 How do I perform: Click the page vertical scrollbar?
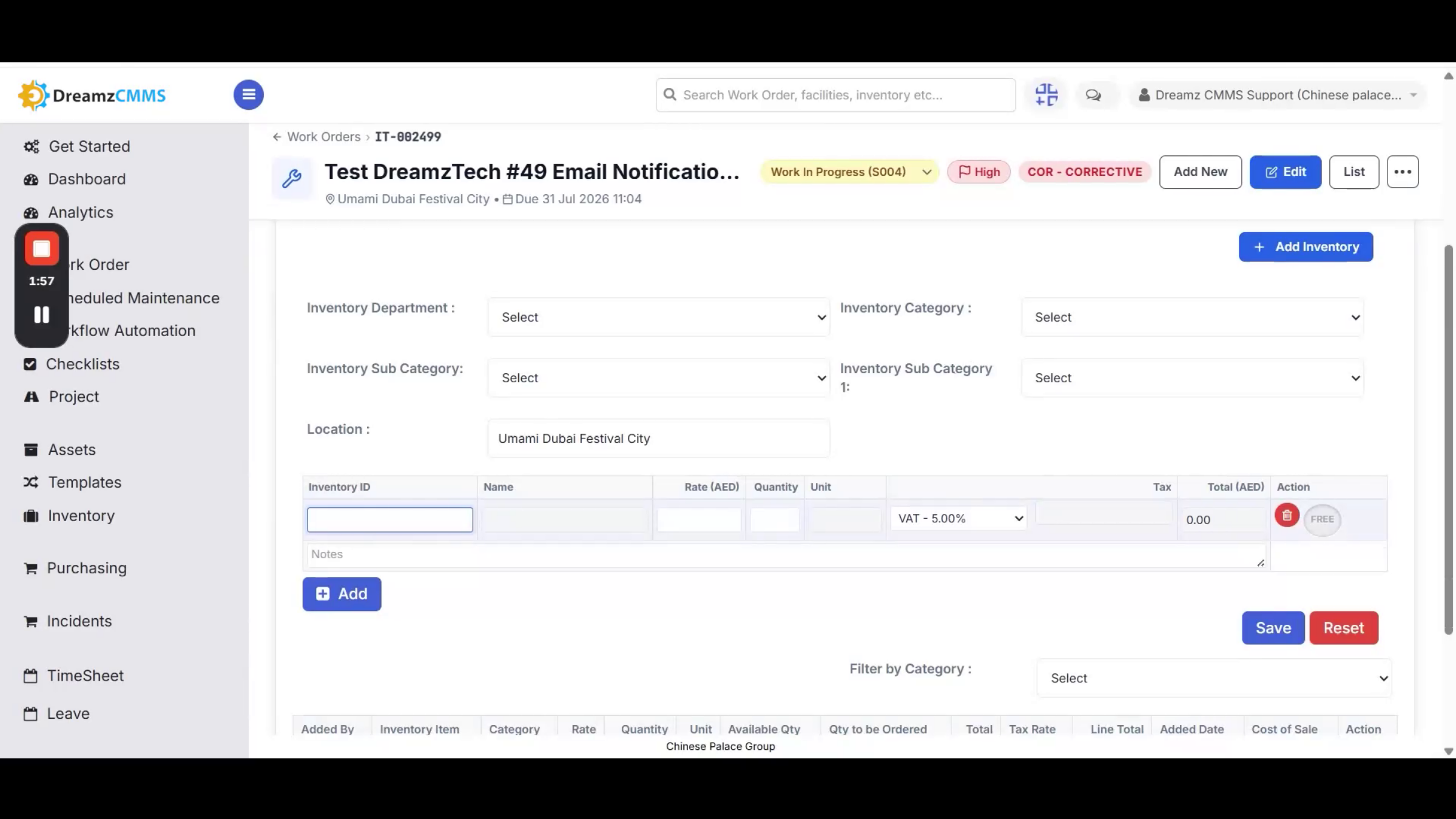click(x=1449, y=440)
